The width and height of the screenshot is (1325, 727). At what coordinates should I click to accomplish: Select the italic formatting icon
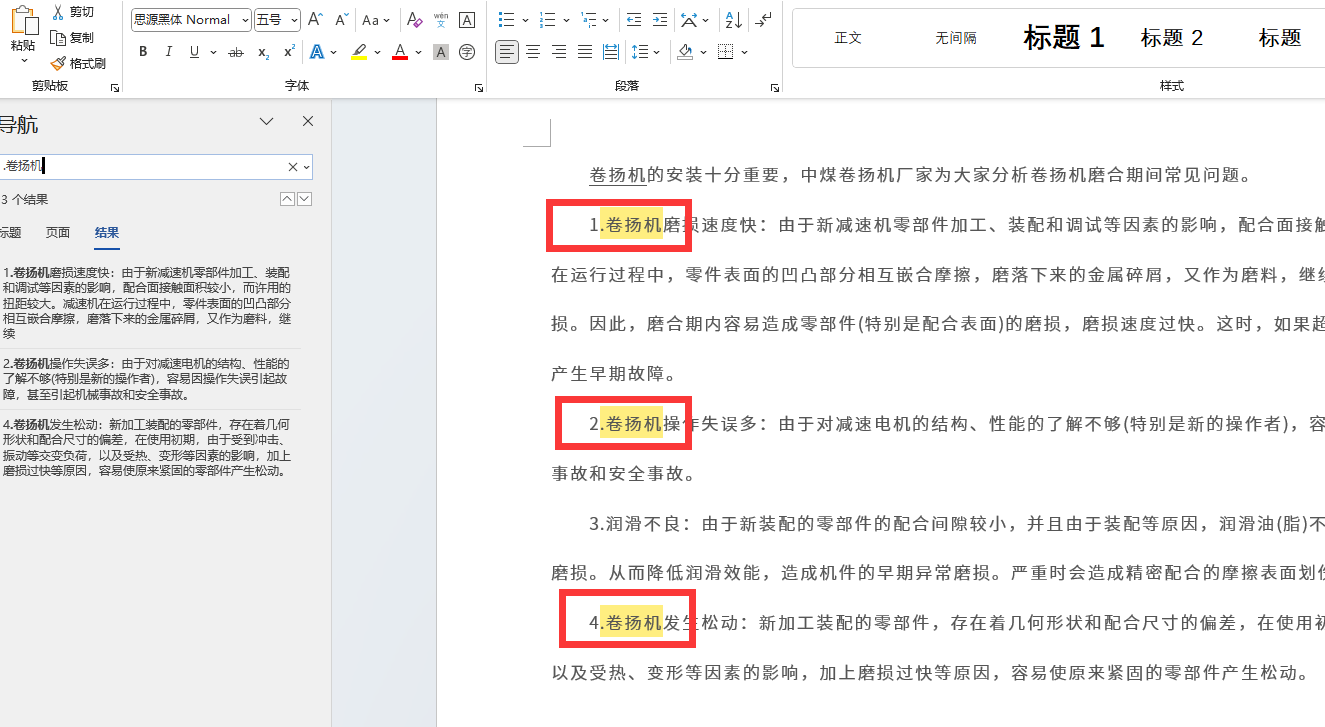pyautogui.click(x=167, y=51)
